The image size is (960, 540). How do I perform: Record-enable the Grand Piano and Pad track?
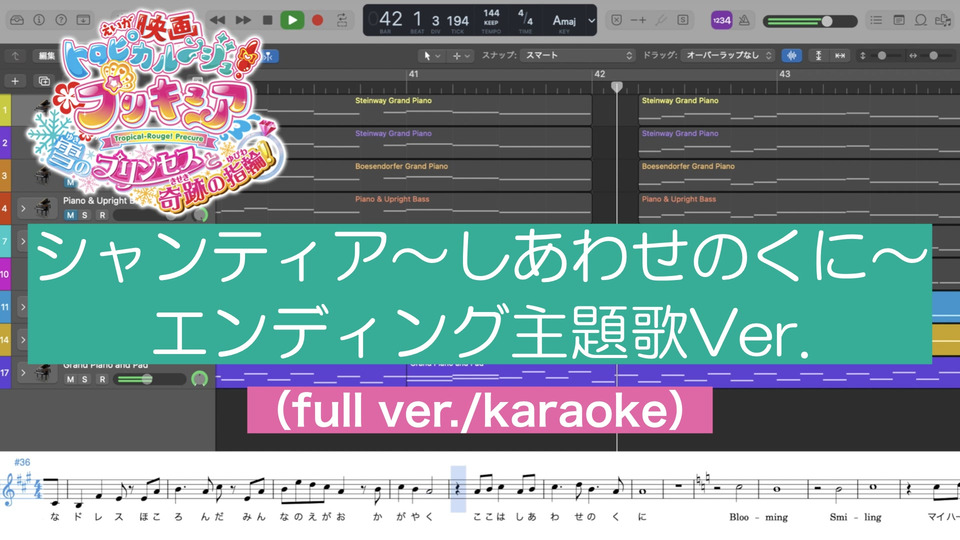coord(102,379)
